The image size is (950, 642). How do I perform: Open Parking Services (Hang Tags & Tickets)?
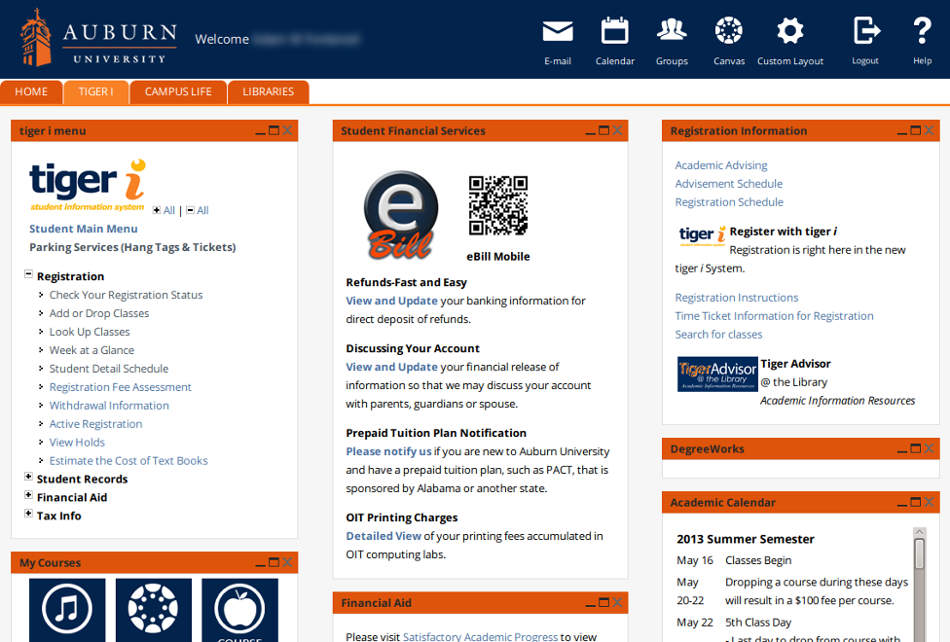[x=133, y=247]
